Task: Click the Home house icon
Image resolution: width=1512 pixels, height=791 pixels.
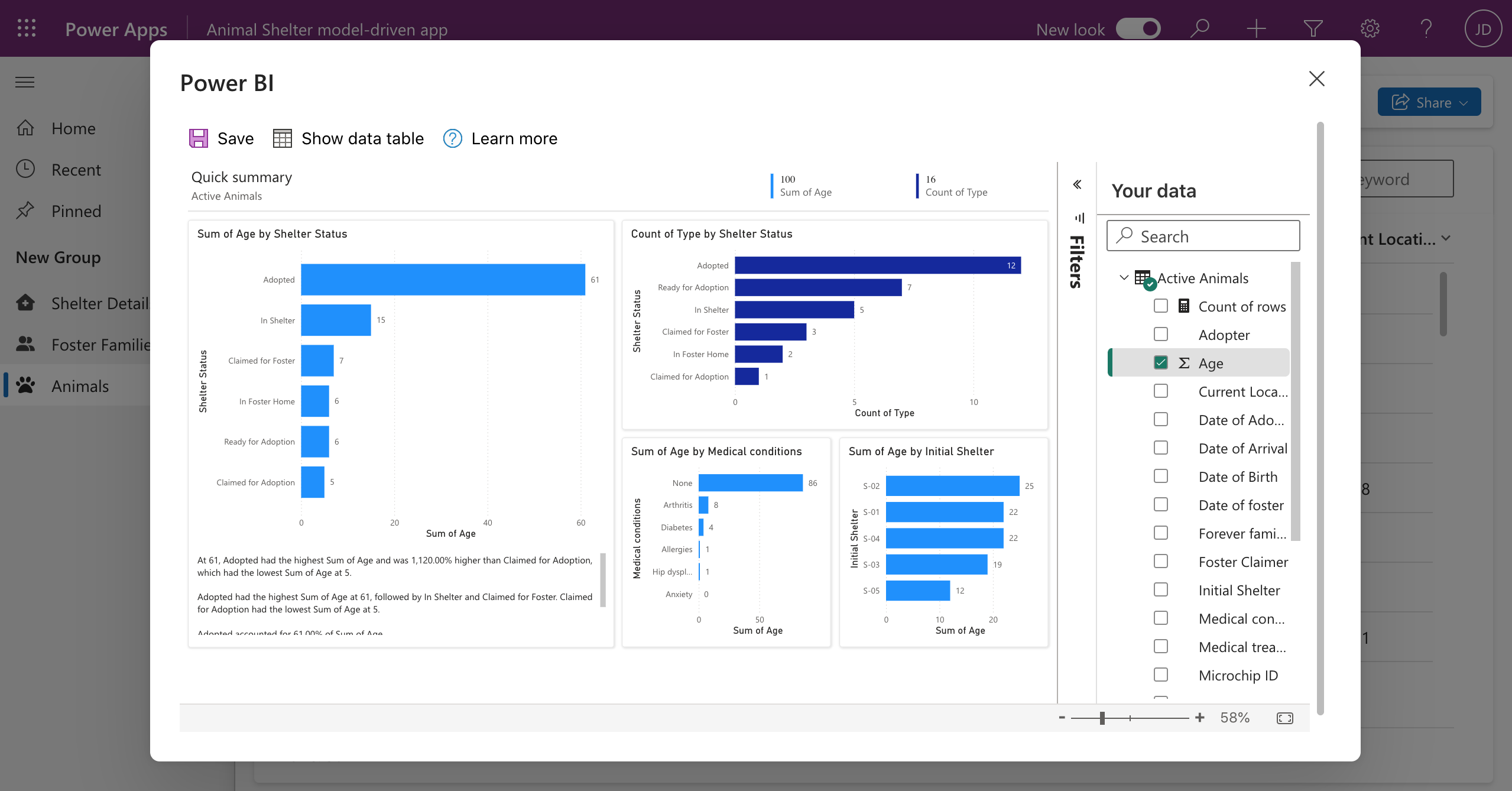Action: coord(25,128)
